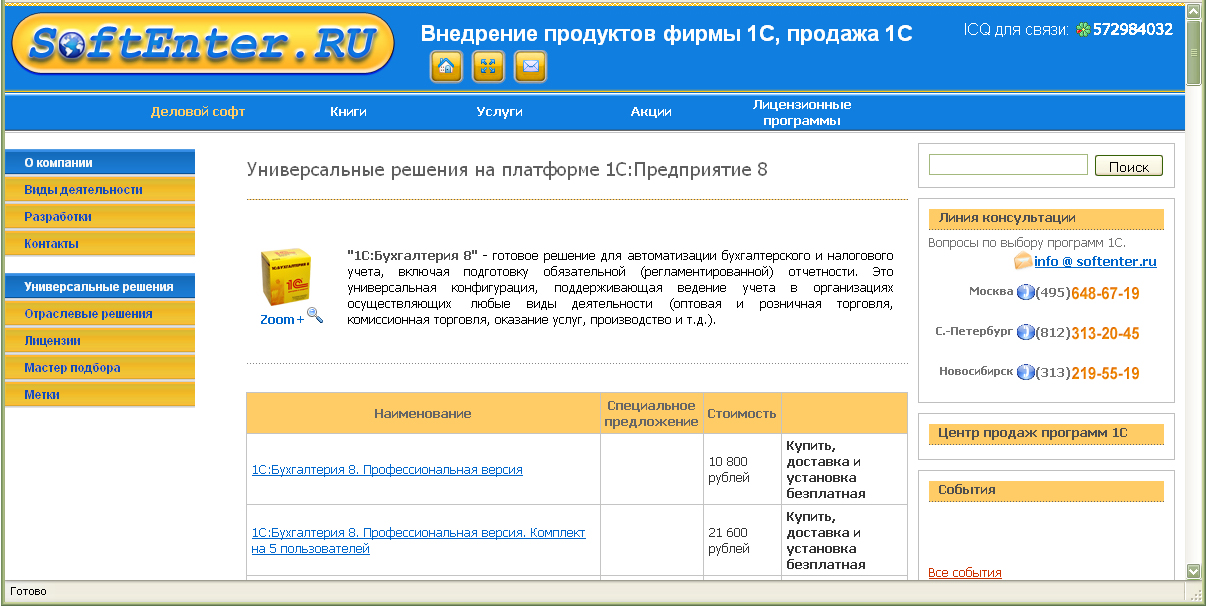Open the Услуги menu item
The width and height of the screenshot is (1206, 606).
[496, 112]
